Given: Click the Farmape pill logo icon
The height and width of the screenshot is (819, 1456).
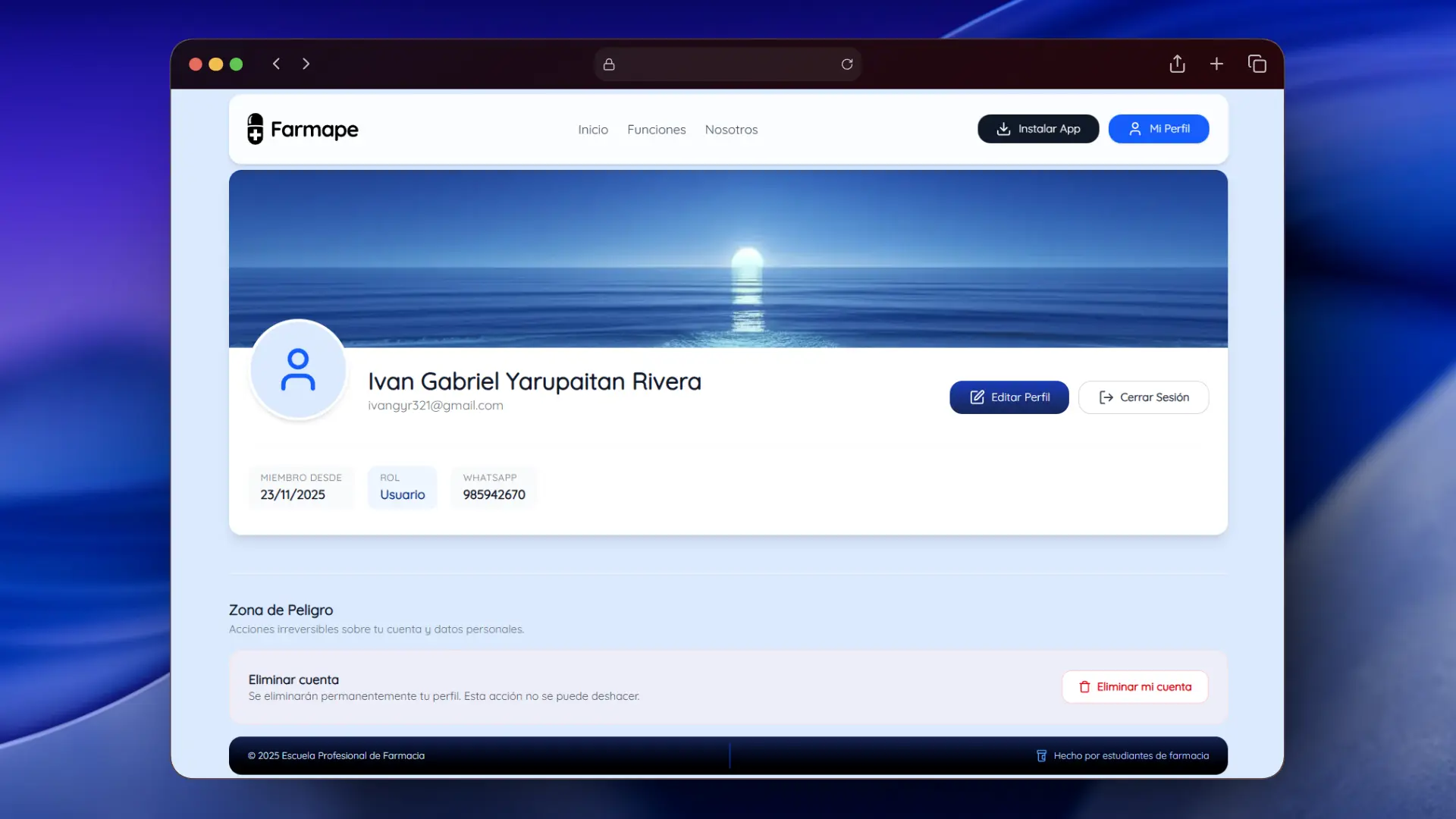Looking at the screenshot, I should [x=256, y=129].
